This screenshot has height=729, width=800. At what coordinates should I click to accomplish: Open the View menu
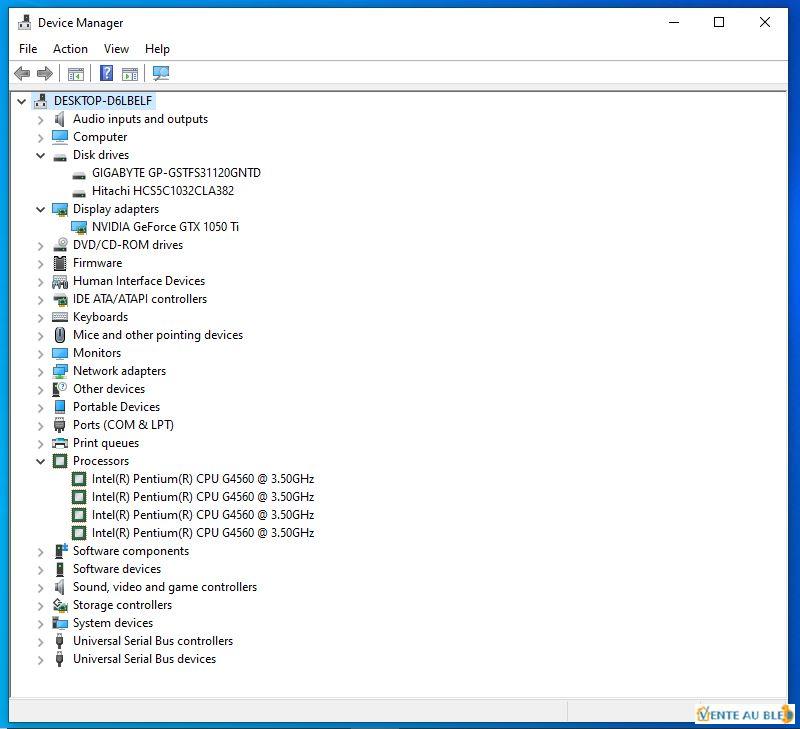pyautogui.click(x=116, y=49)
